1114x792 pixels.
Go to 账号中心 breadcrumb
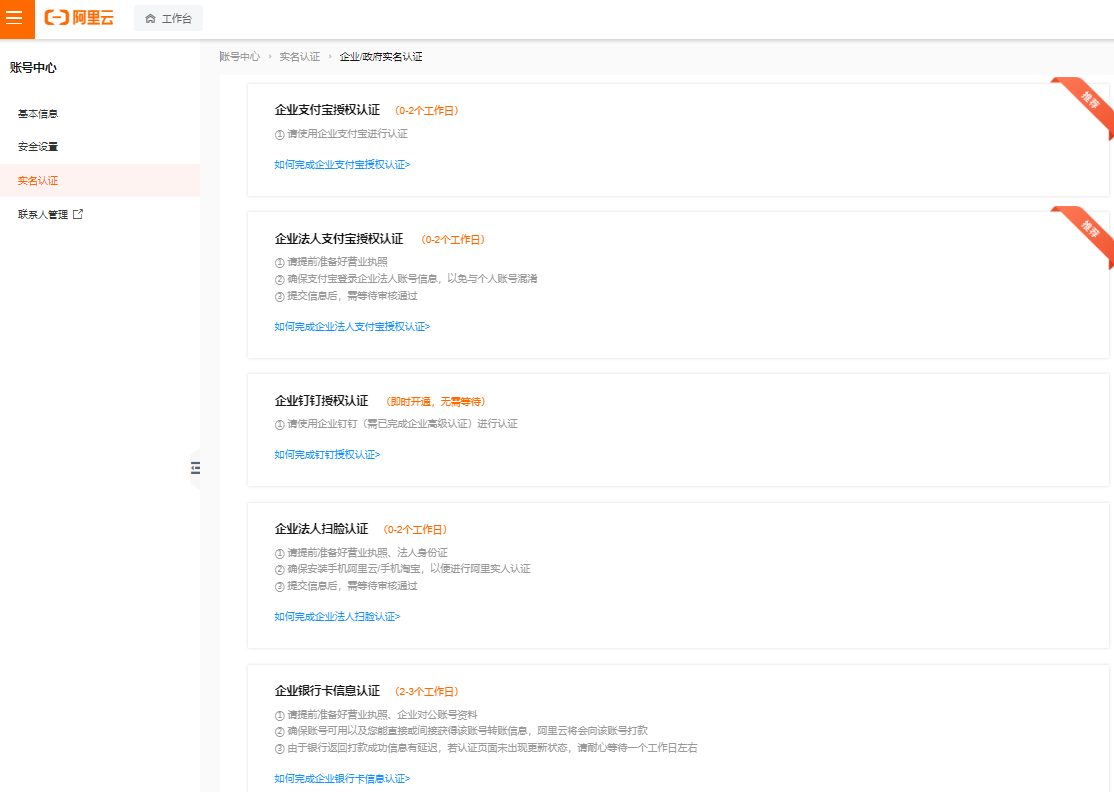pyautogui.click(x=240, y=57)
